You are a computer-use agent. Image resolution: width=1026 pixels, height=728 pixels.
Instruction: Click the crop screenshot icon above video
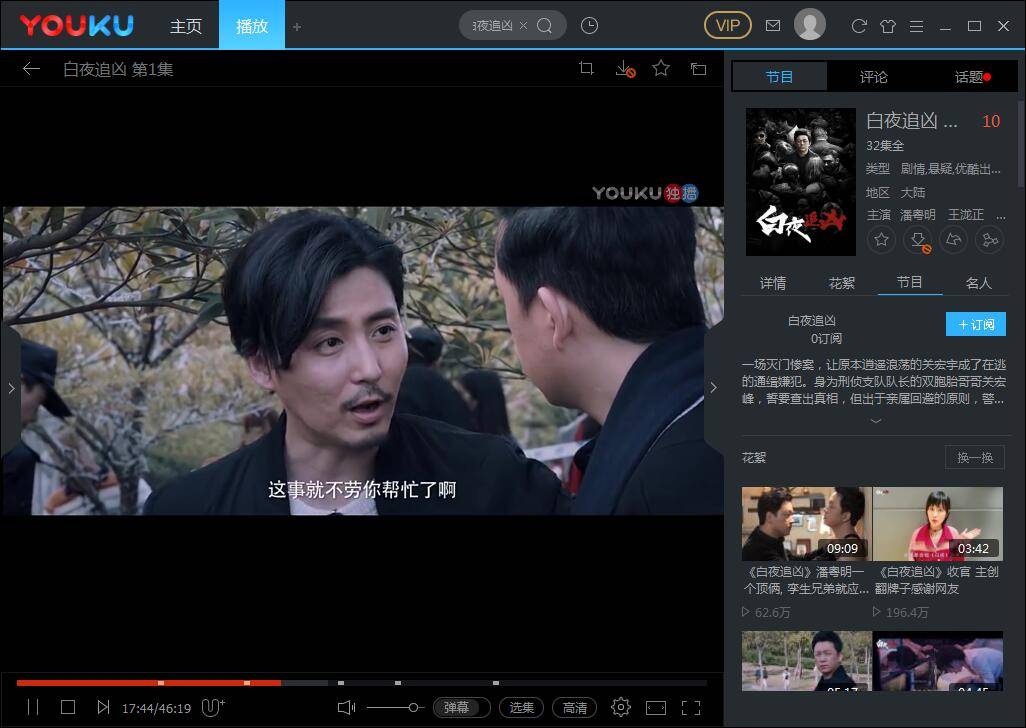pos(587,68)
